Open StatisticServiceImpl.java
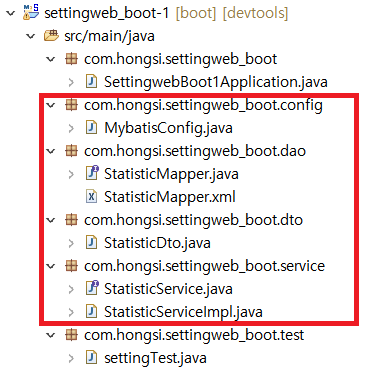Image resolution: width=369 pixels, height=369 pixels. click(183, 312)
